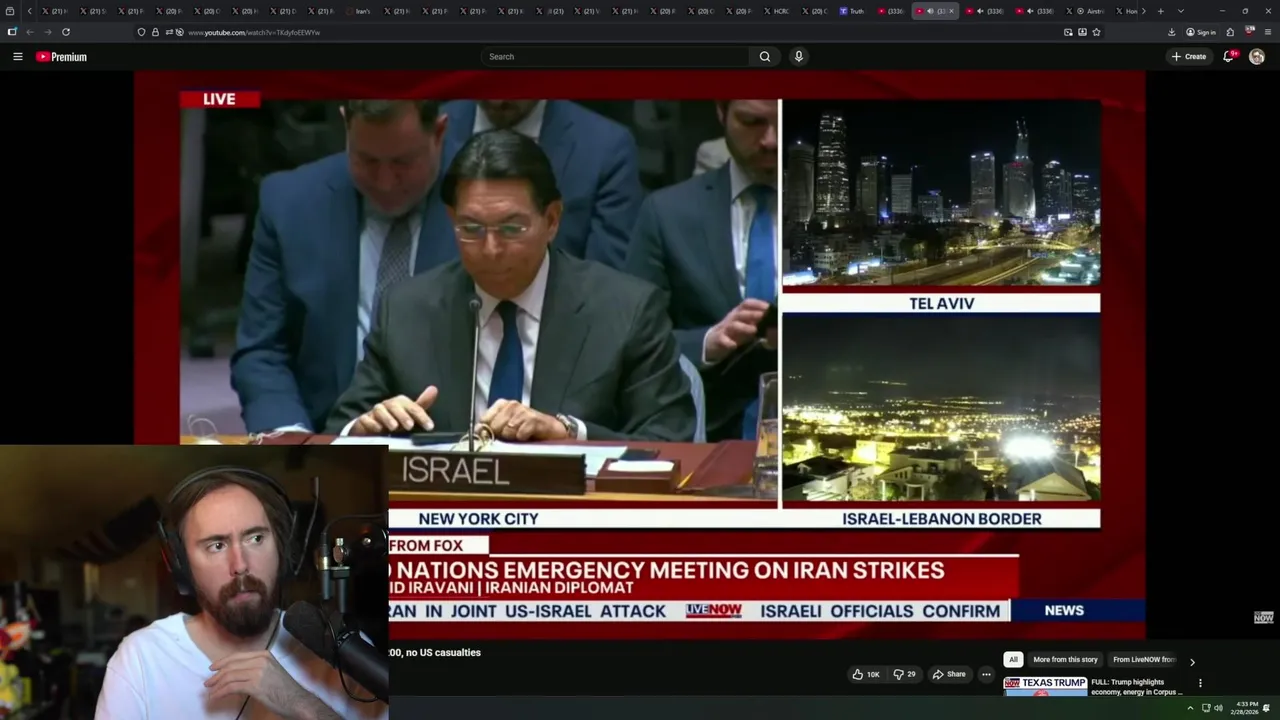The height and width of the screenshot is (720, 1280).
Task: Click the site lock icon in address bar
Action: [155, 32]
